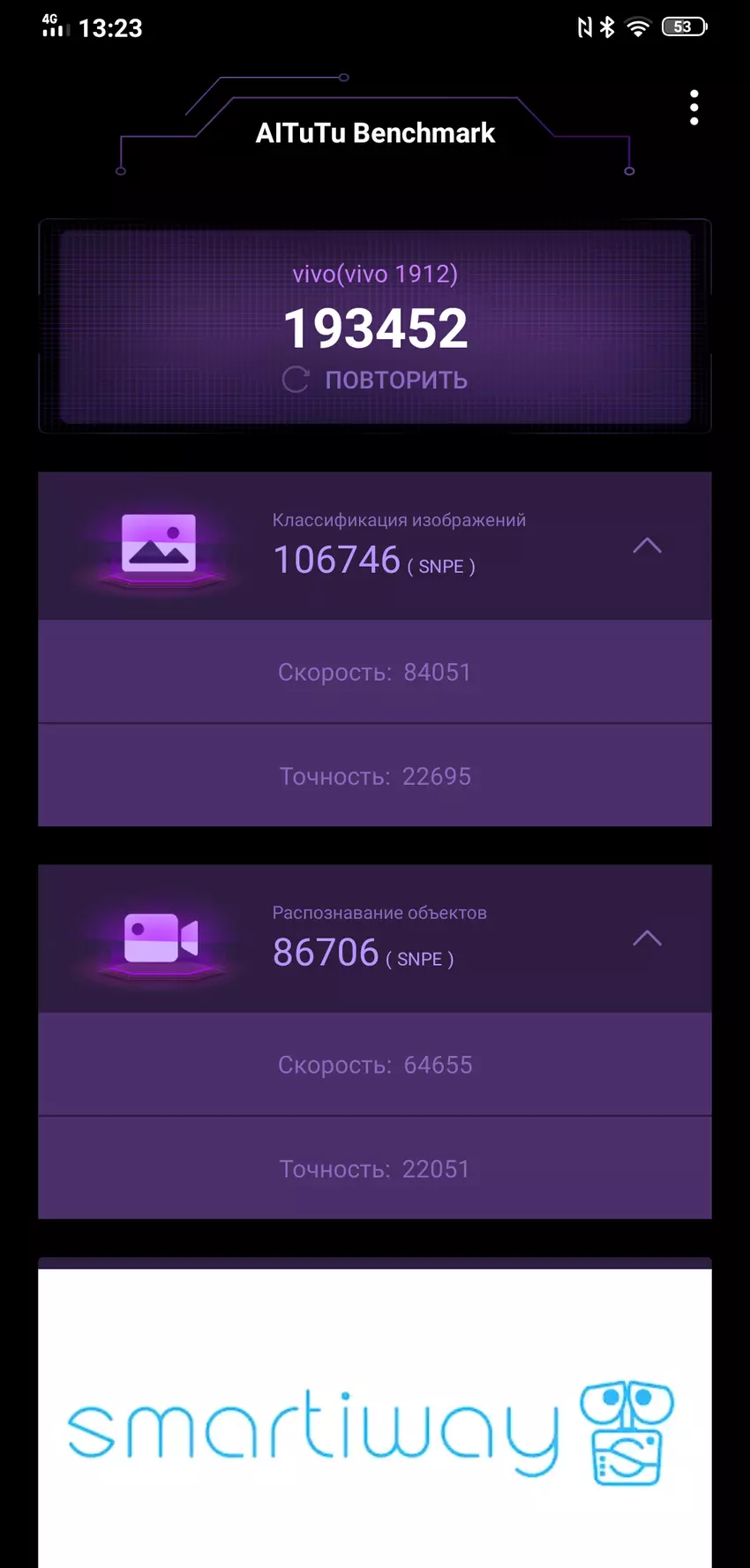Tap the Bluetooth status icon
750x1568 pixels.
coord(607,27)
